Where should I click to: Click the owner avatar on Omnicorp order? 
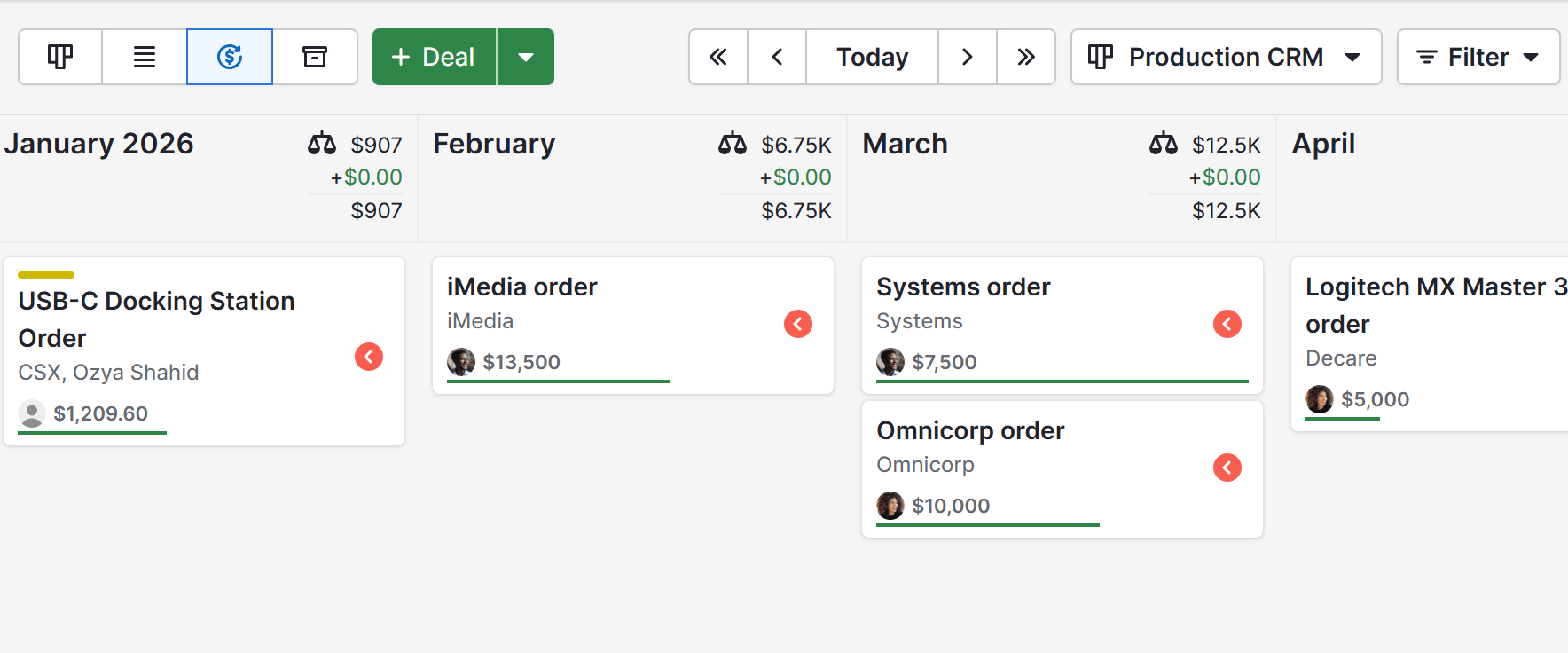tap(890, 506)
